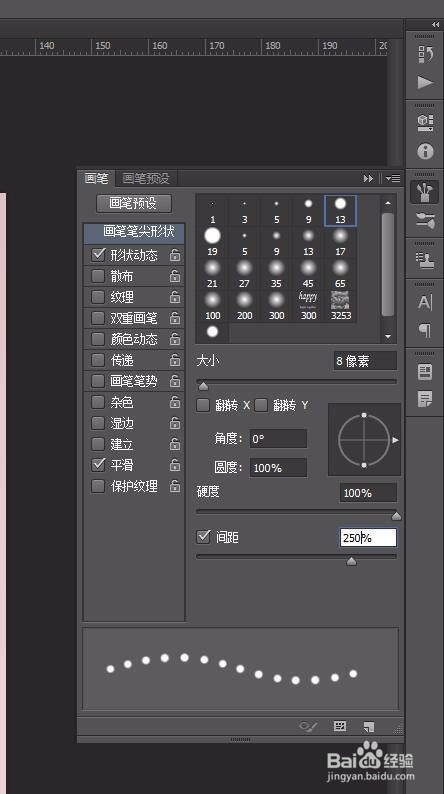Click the lock icon beside 纹理

coord(175,297)
